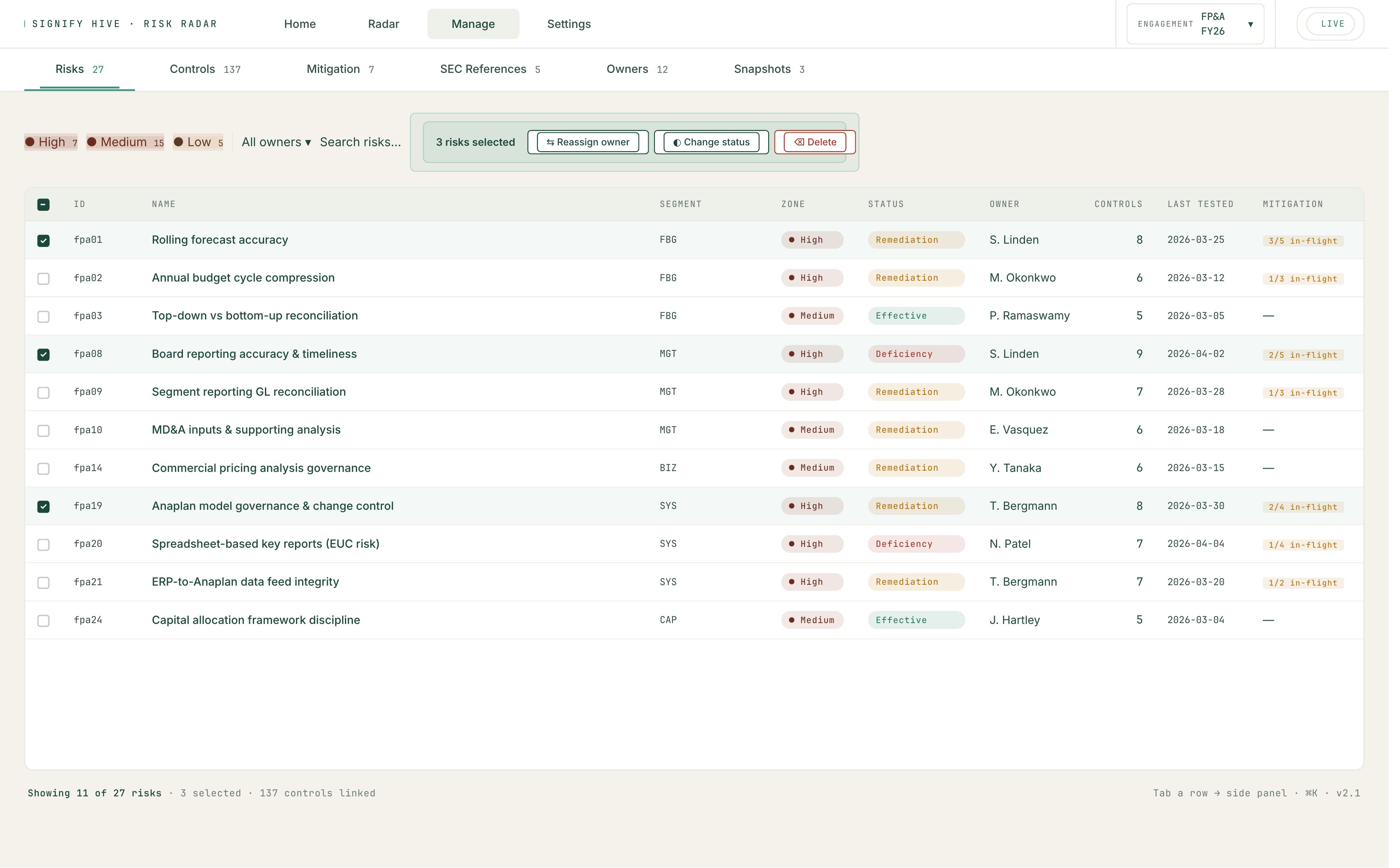The image size is (1400, 868).
Task: Click the Change status button
Action: click(717, 143)
